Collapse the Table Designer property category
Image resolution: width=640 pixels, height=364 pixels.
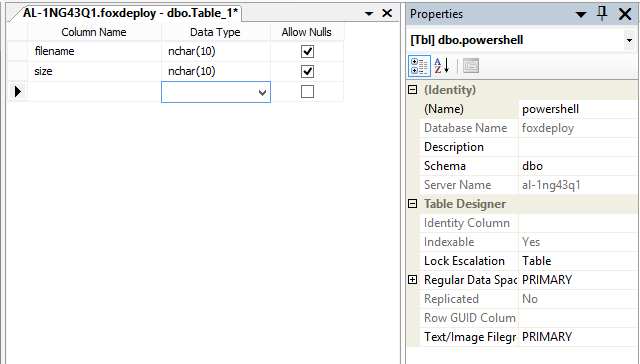pyautogui.click(x=413, y=204)
